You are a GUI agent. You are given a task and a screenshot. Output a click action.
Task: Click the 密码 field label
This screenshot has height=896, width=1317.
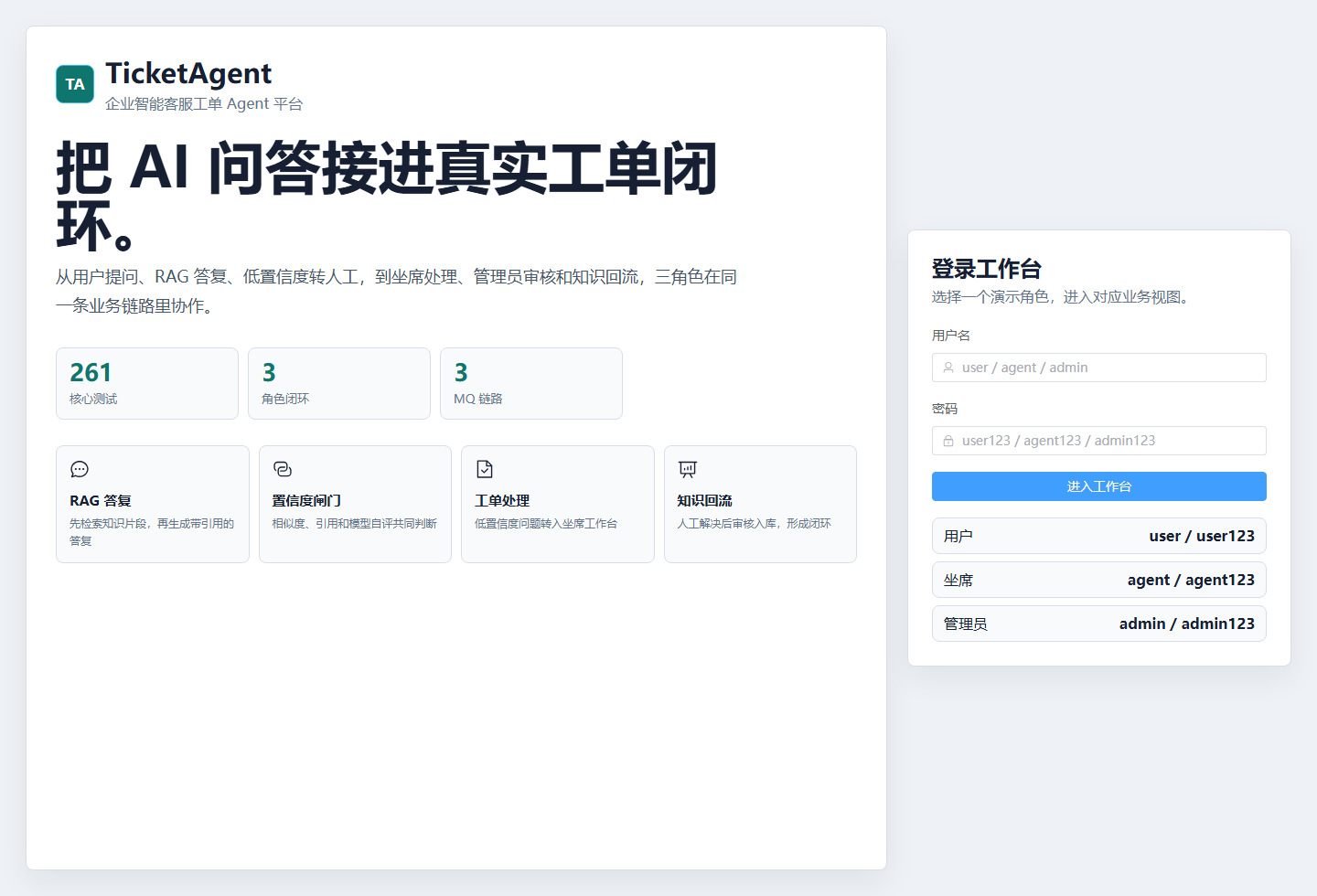tap(945, 409)
